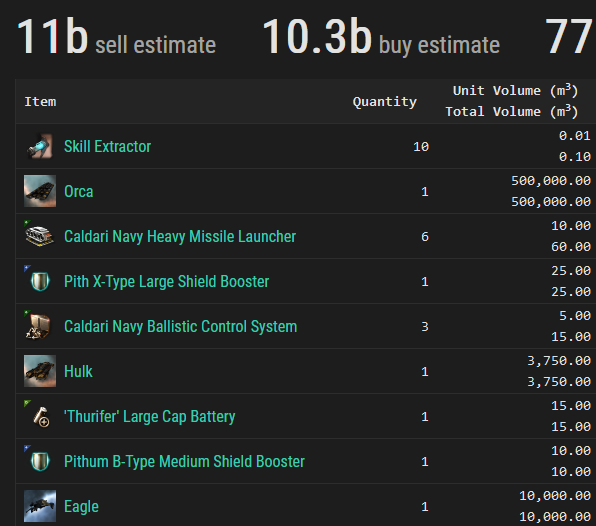Click the Eagle ship thumbnail

(x=40, y=506)
